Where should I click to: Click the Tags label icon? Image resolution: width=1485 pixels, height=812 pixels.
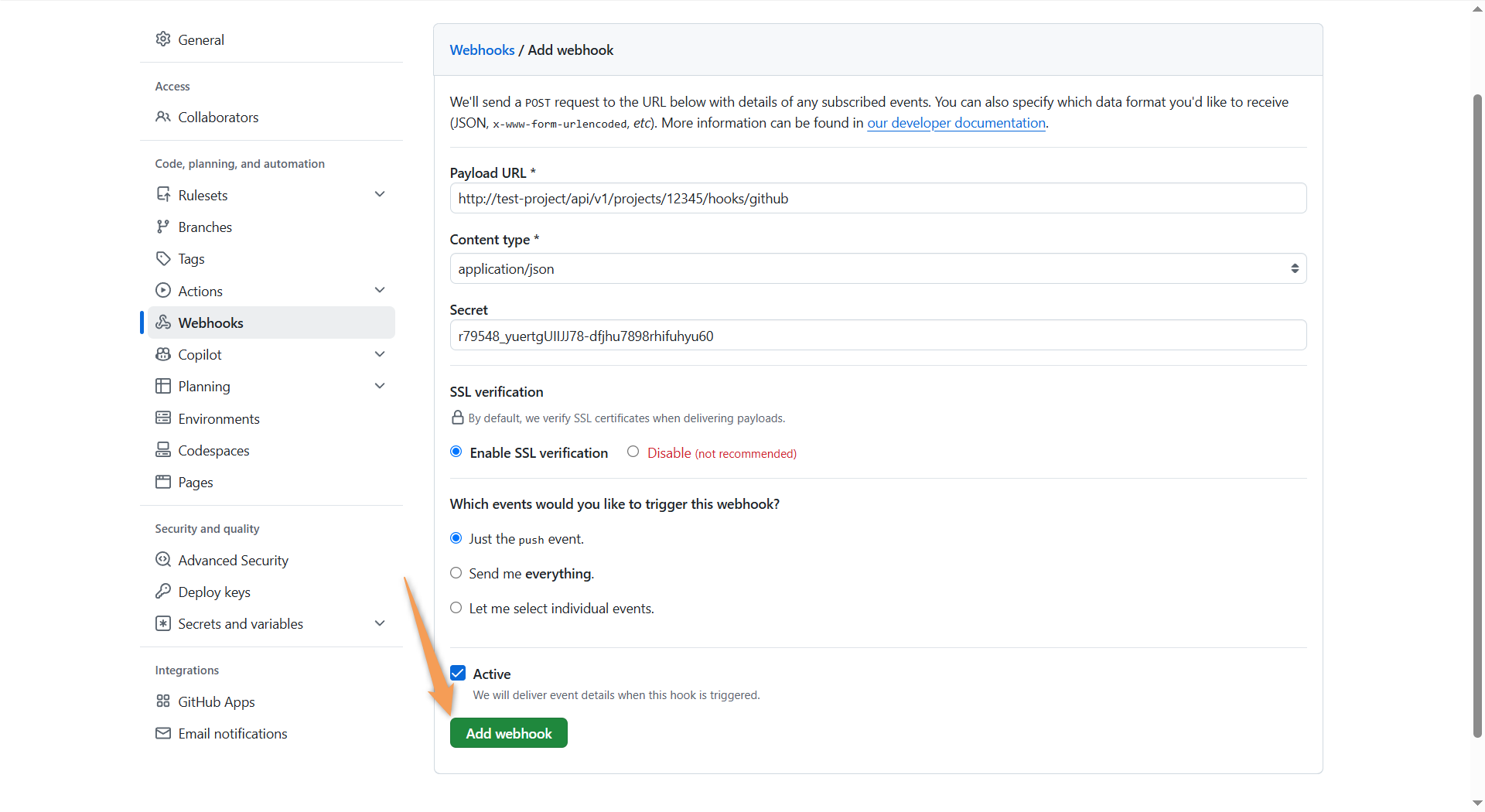(x=162, y=258)
